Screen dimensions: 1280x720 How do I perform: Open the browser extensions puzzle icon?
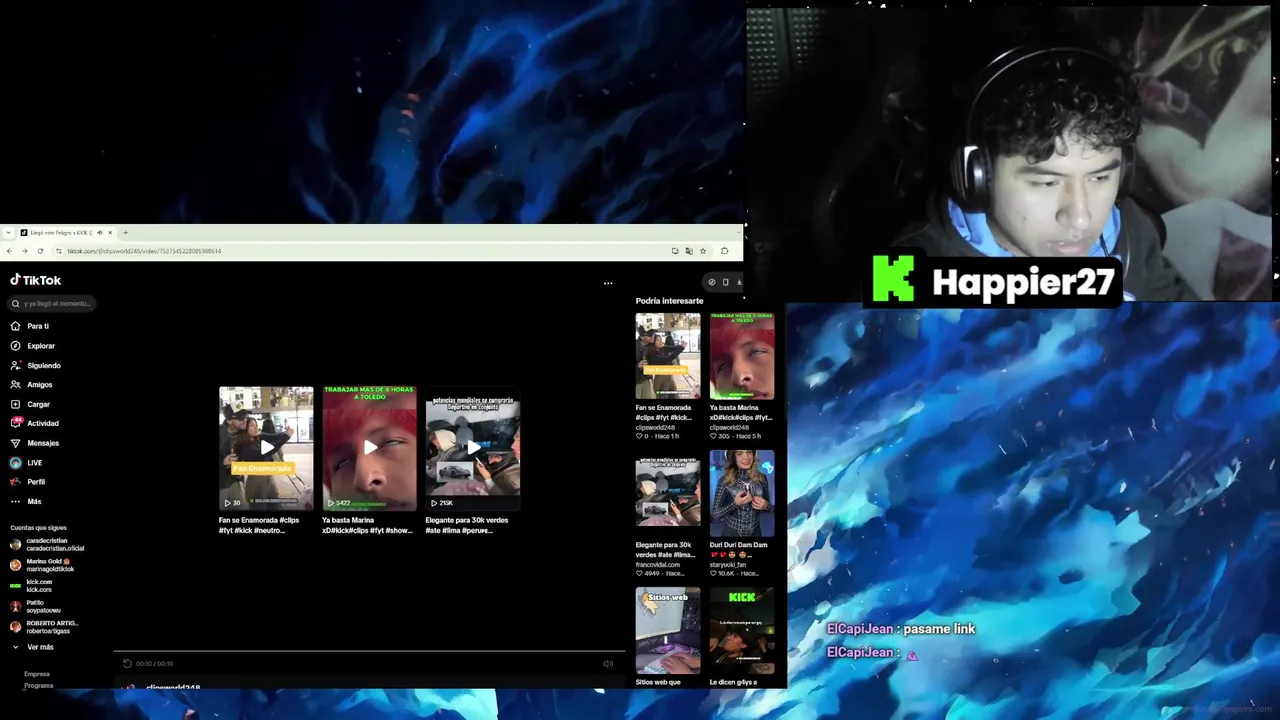coord(724,251)
